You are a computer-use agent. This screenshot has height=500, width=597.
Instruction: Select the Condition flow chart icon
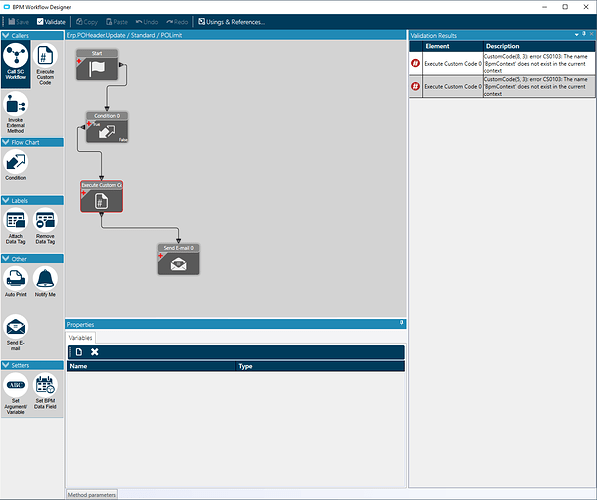16,162
